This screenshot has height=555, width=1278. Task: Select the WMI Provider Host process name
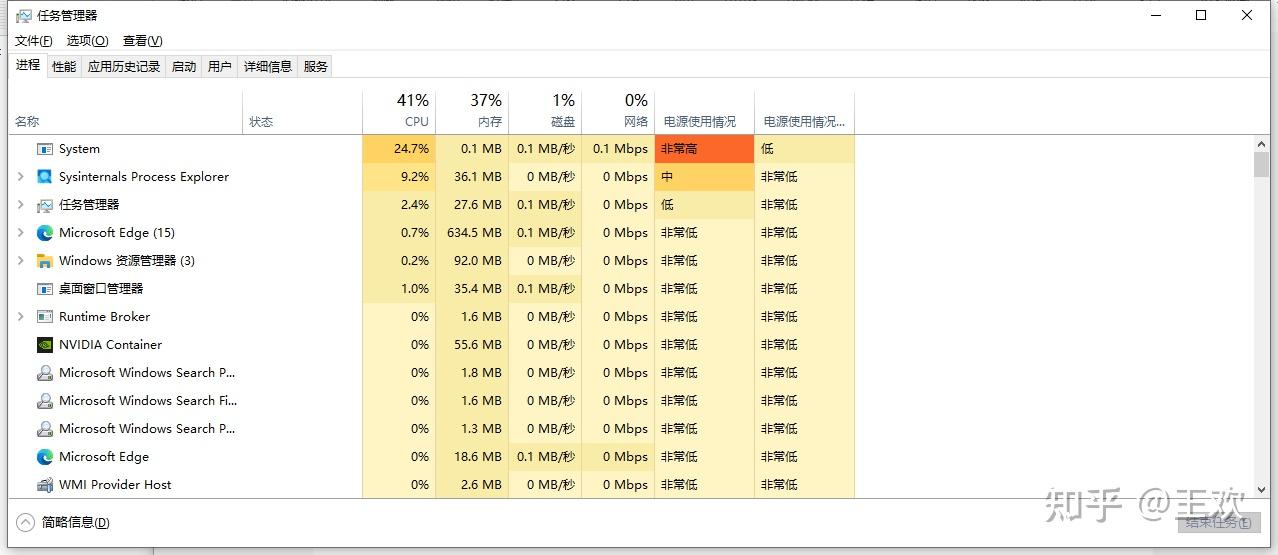(x=115, y=485)
